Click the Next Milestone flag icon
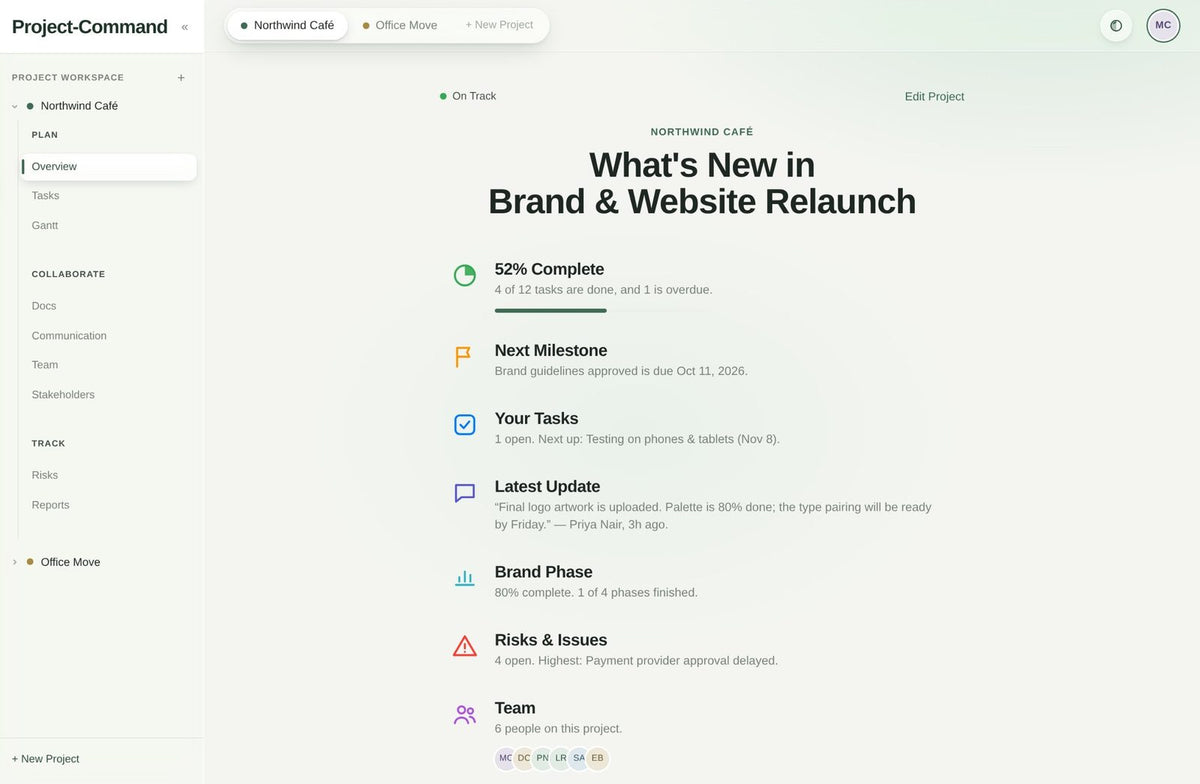This screenshot has width=1200, height=784. coord(463,357)
